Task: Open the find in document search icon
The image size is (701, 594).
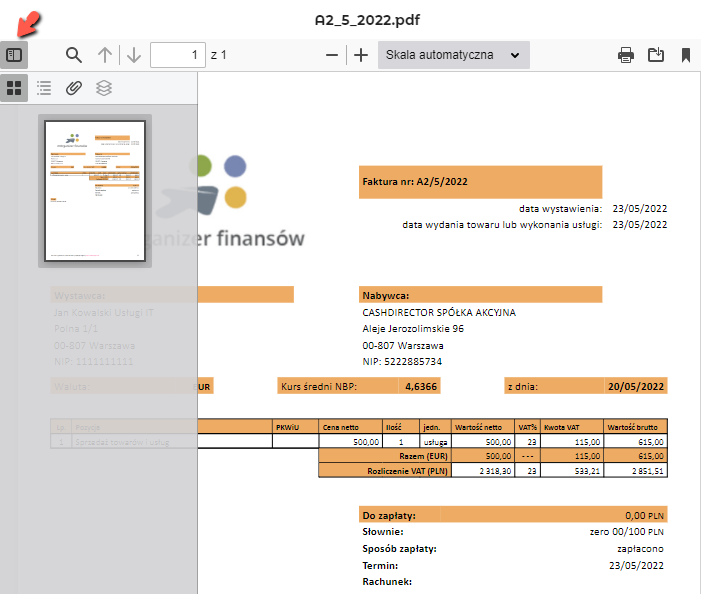Action: click(74, 55)
